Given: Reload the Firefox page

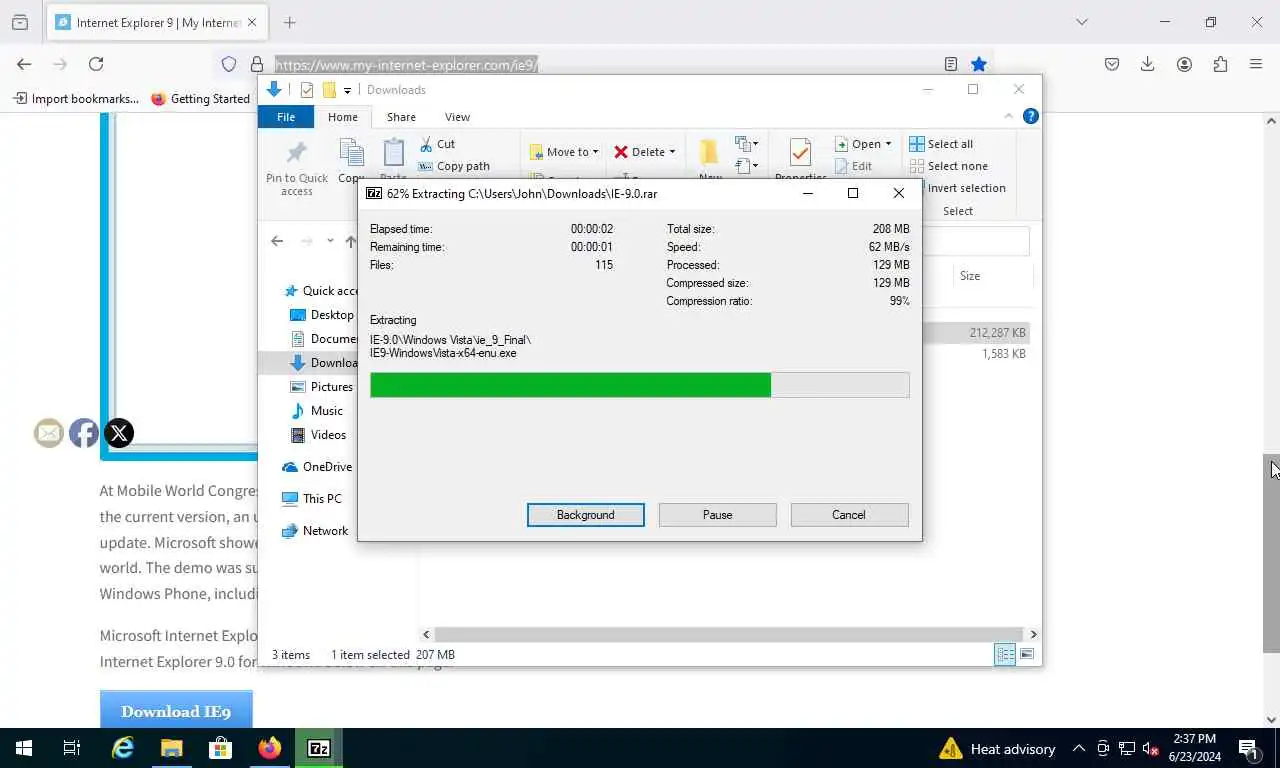Looking at the screenshot, I should pos(96,64).
